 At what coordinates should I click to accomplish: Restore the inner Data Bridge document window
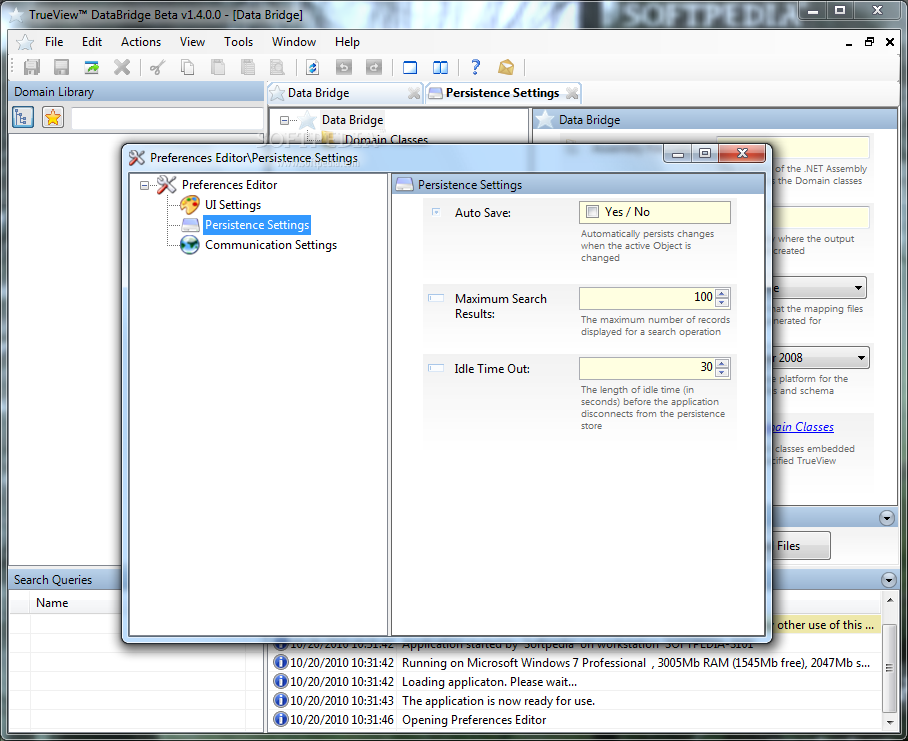pos(869,42)
